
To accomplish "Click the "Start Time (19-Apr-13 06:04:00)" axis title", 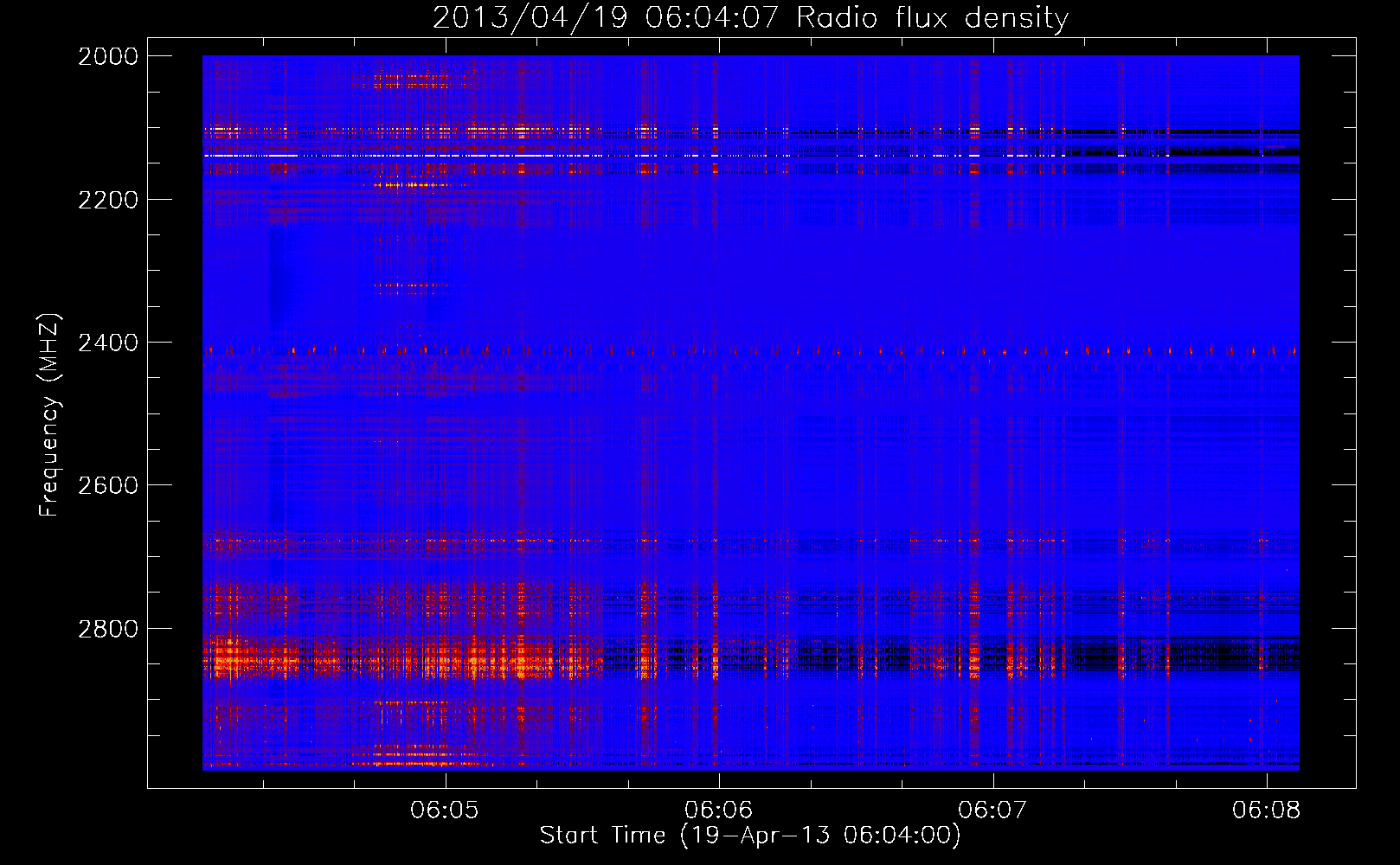I will point(750,836).
